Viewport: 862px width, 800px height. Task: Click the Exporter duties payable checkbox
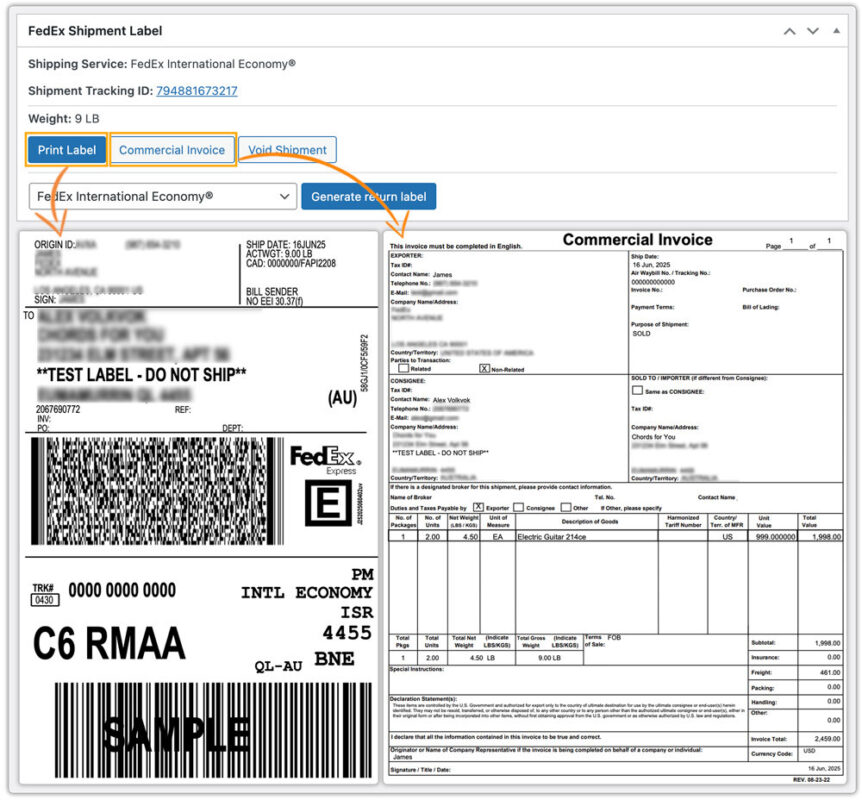click(x=478, y=507)
